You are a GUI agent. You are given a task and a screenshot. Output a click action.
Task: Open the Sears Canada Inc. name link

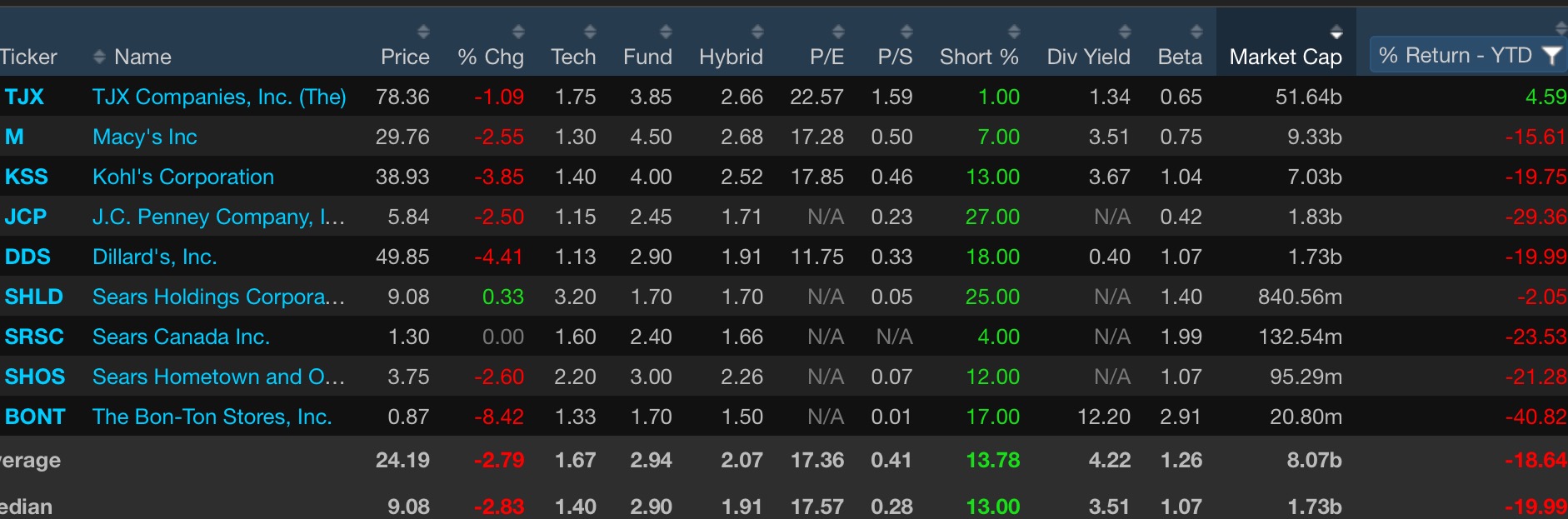point(181,337)
